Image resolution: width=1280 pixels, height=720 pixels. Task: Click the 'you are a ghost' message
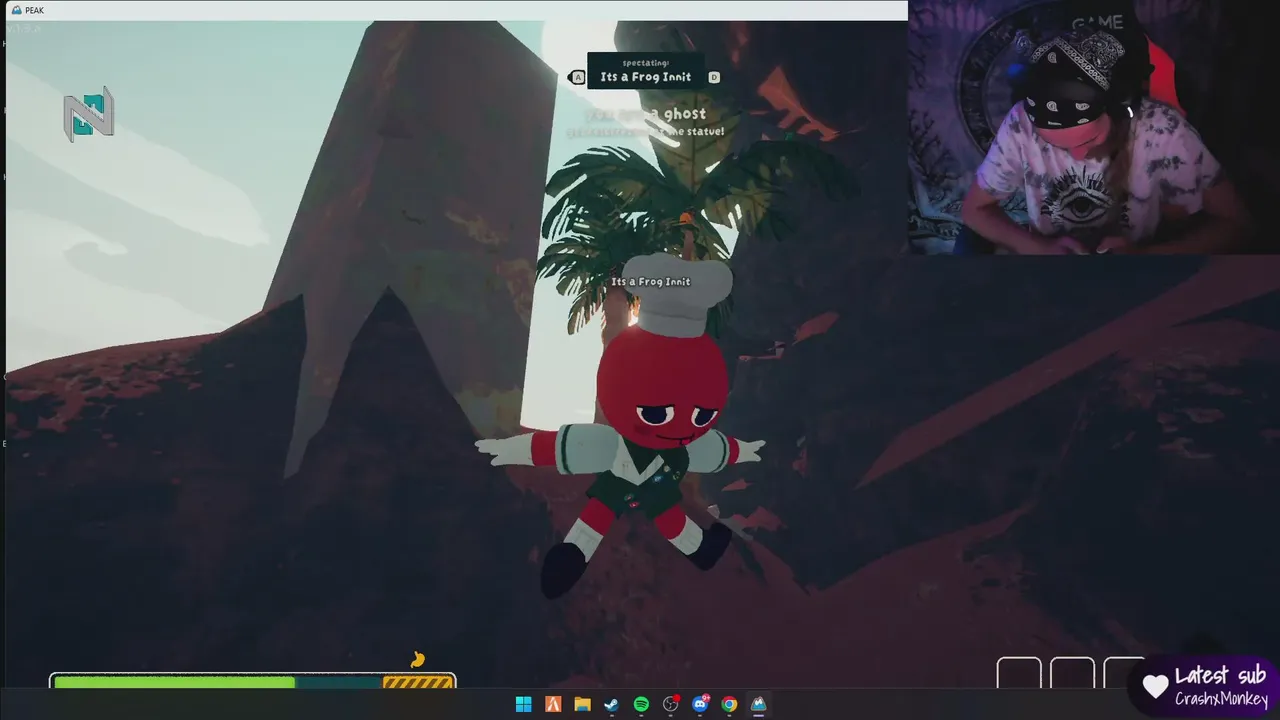click(647, 114)
